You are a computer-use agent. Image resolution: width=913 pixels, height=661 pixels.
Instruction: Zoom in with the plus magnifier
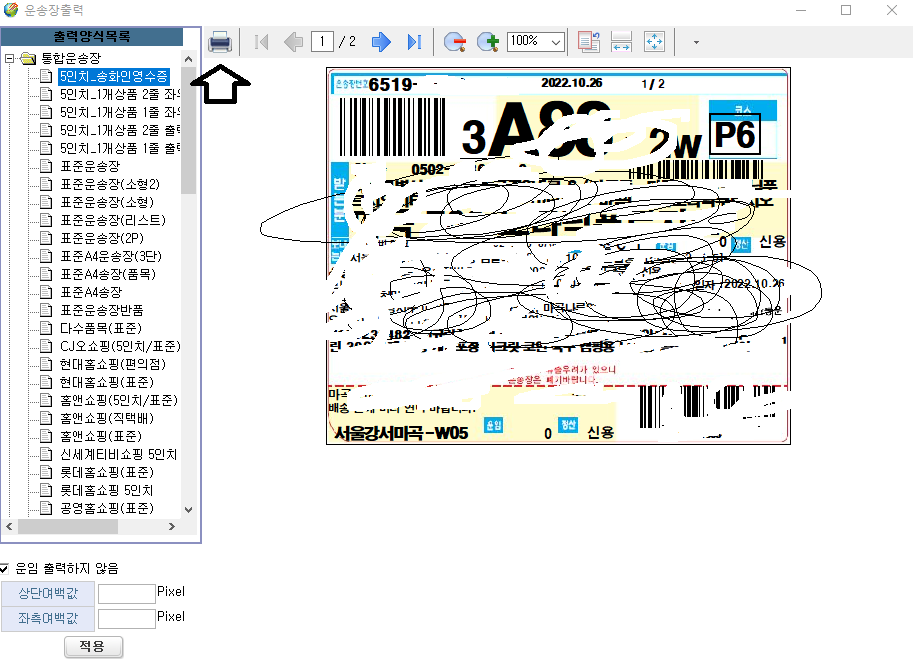488,42
